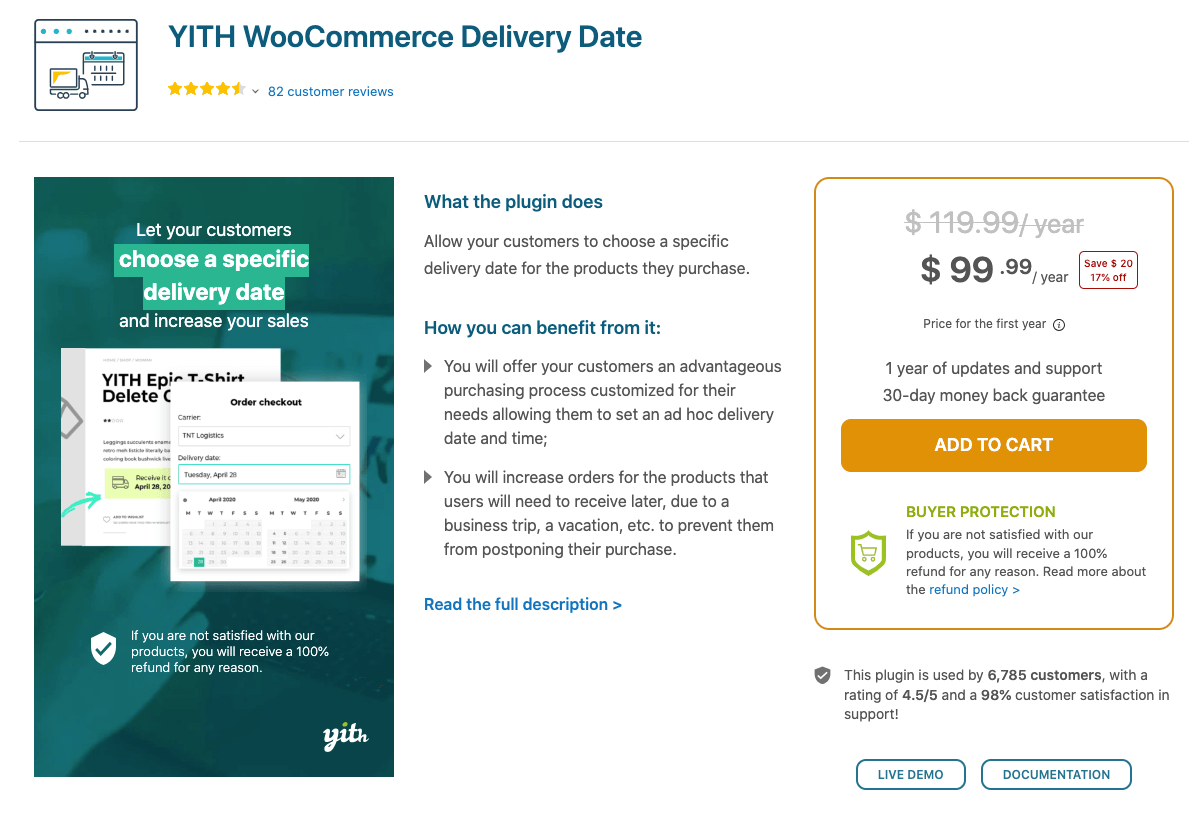Click the green buyer protection shield icon
The width and height of the screenshot is (1204, 832).
(868, 553)
